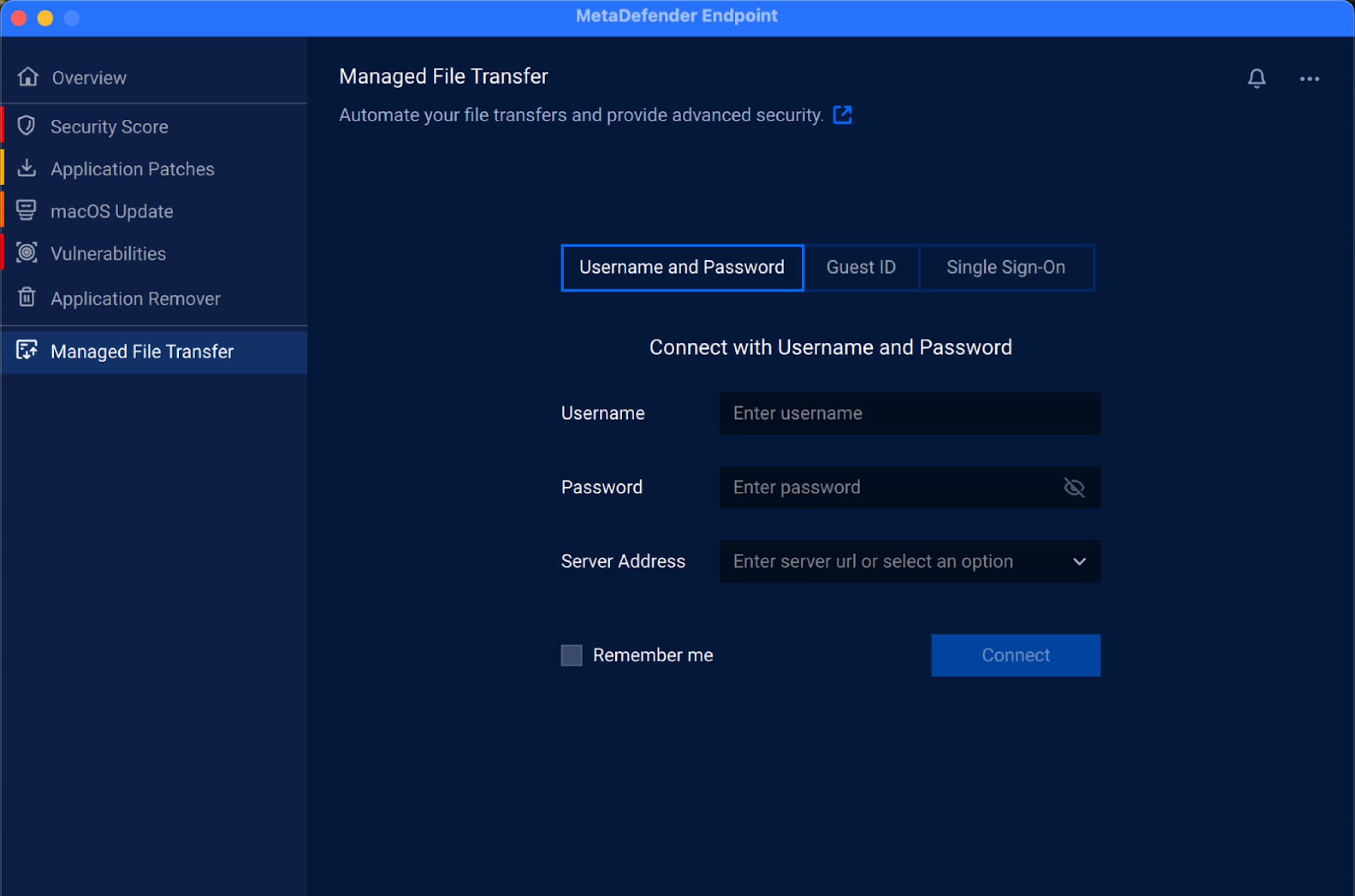Expand the Server Address dropdown arrow
This screenshot has width=1355, height=896.
(1079, 561)
